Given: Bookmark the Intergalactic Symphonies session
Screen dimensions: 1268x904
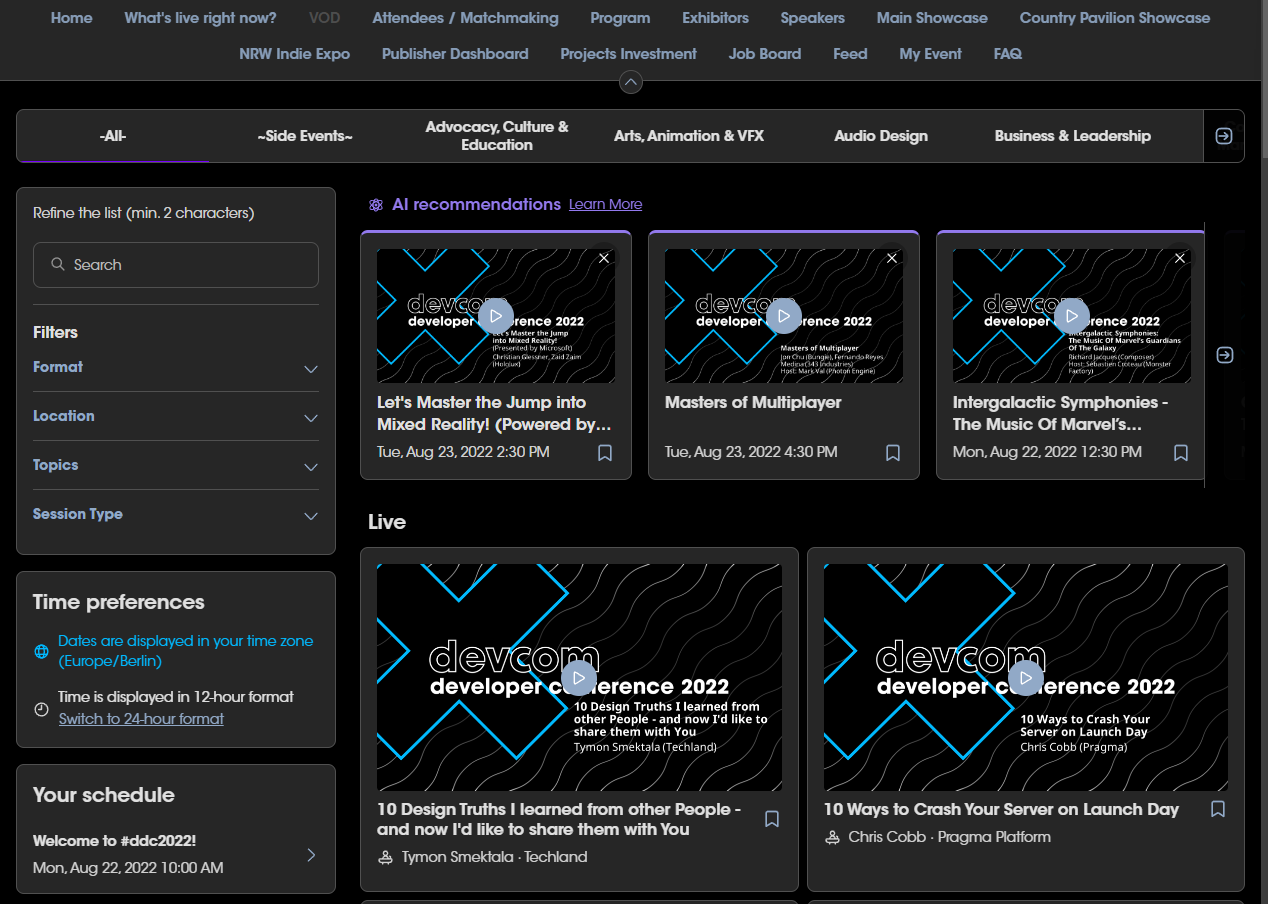Looking at the screenshot, I should point(1181,453).
